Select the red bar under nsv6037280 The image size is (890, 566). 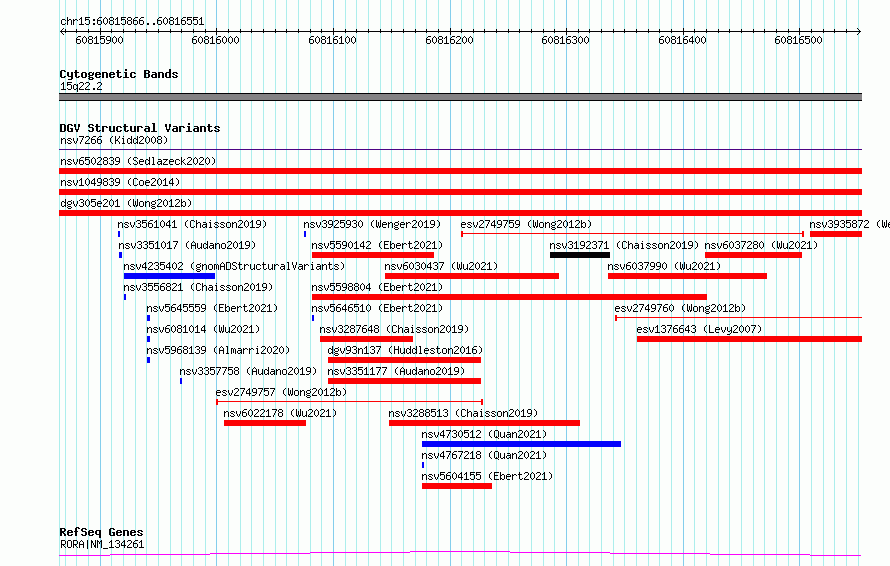point(753,255)
